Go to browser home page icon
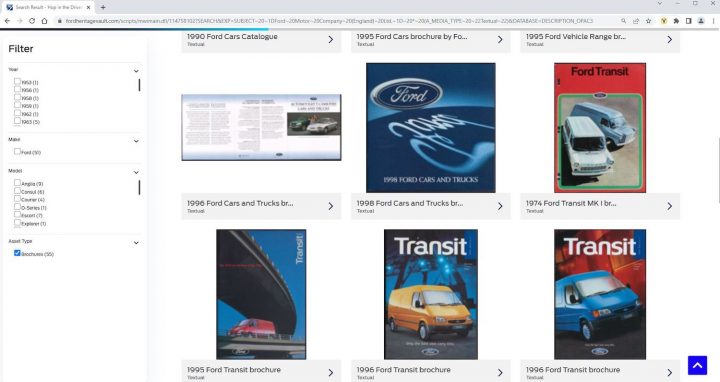The width and height of the screenshot is (720, 382). point(44,21)
